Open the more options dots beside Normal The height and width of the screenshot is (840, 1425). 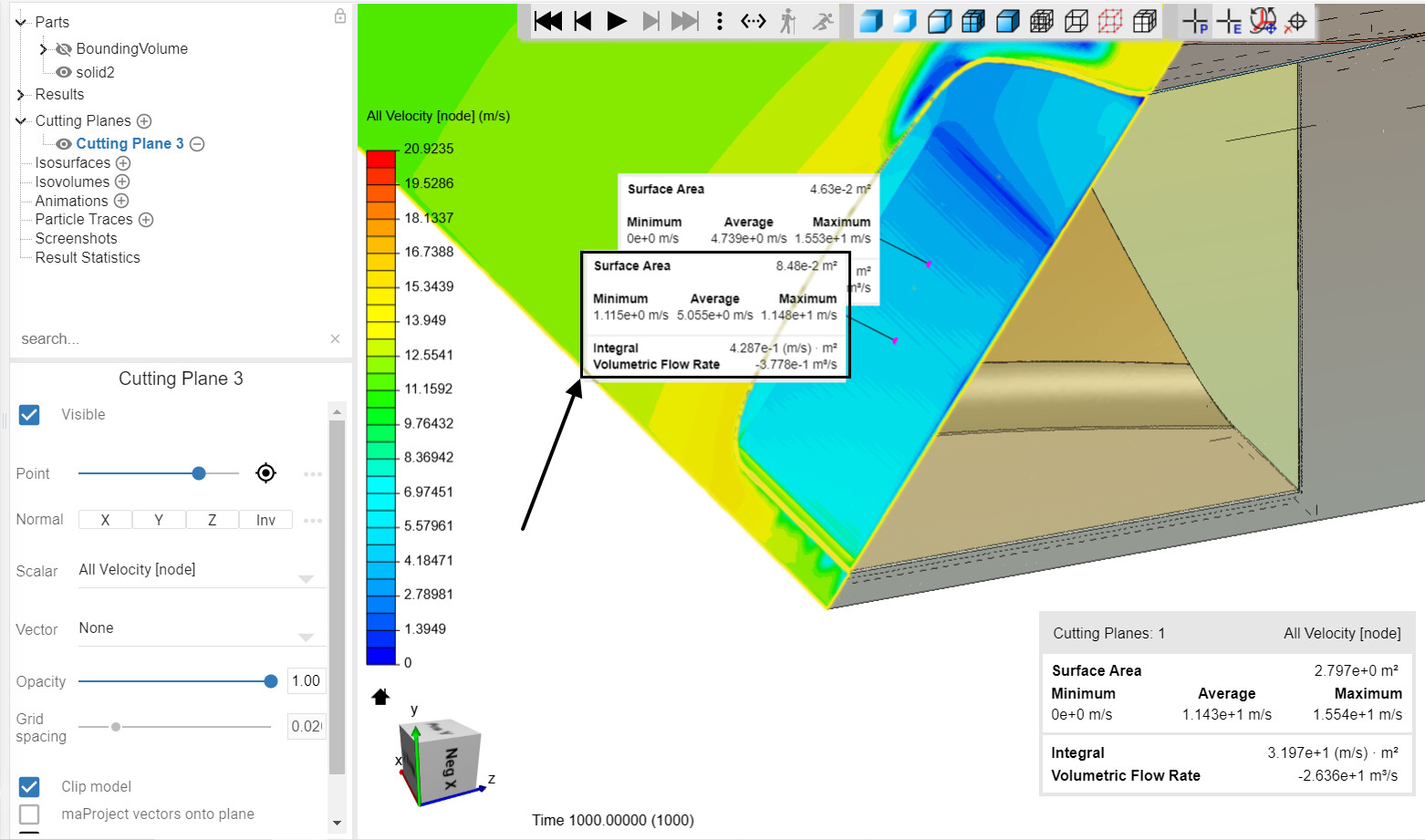(x=313, y=521)
